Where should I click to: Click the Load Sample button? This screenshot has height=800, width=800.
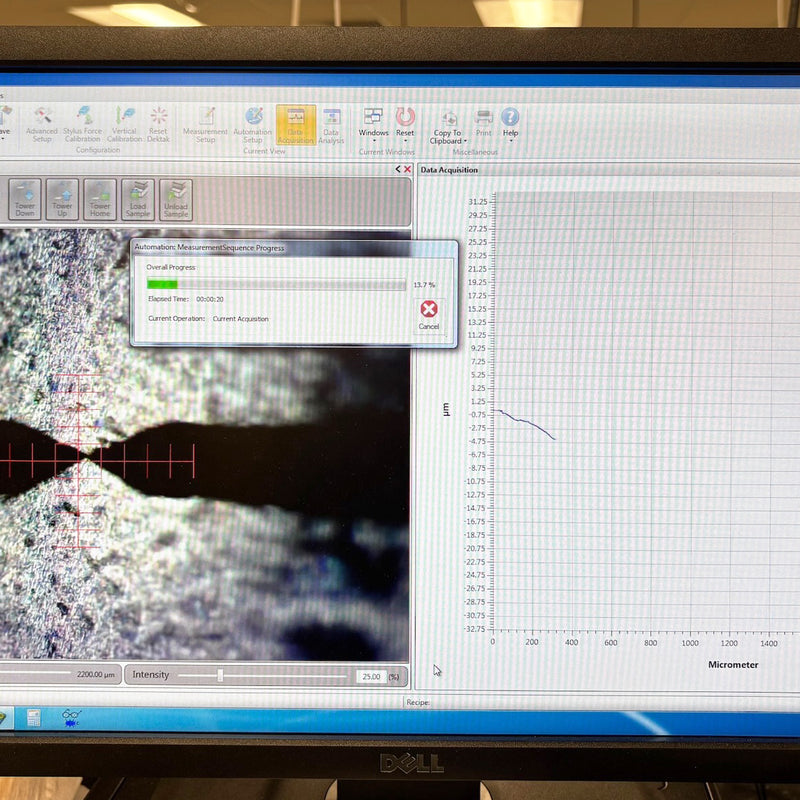pos(138,199)
